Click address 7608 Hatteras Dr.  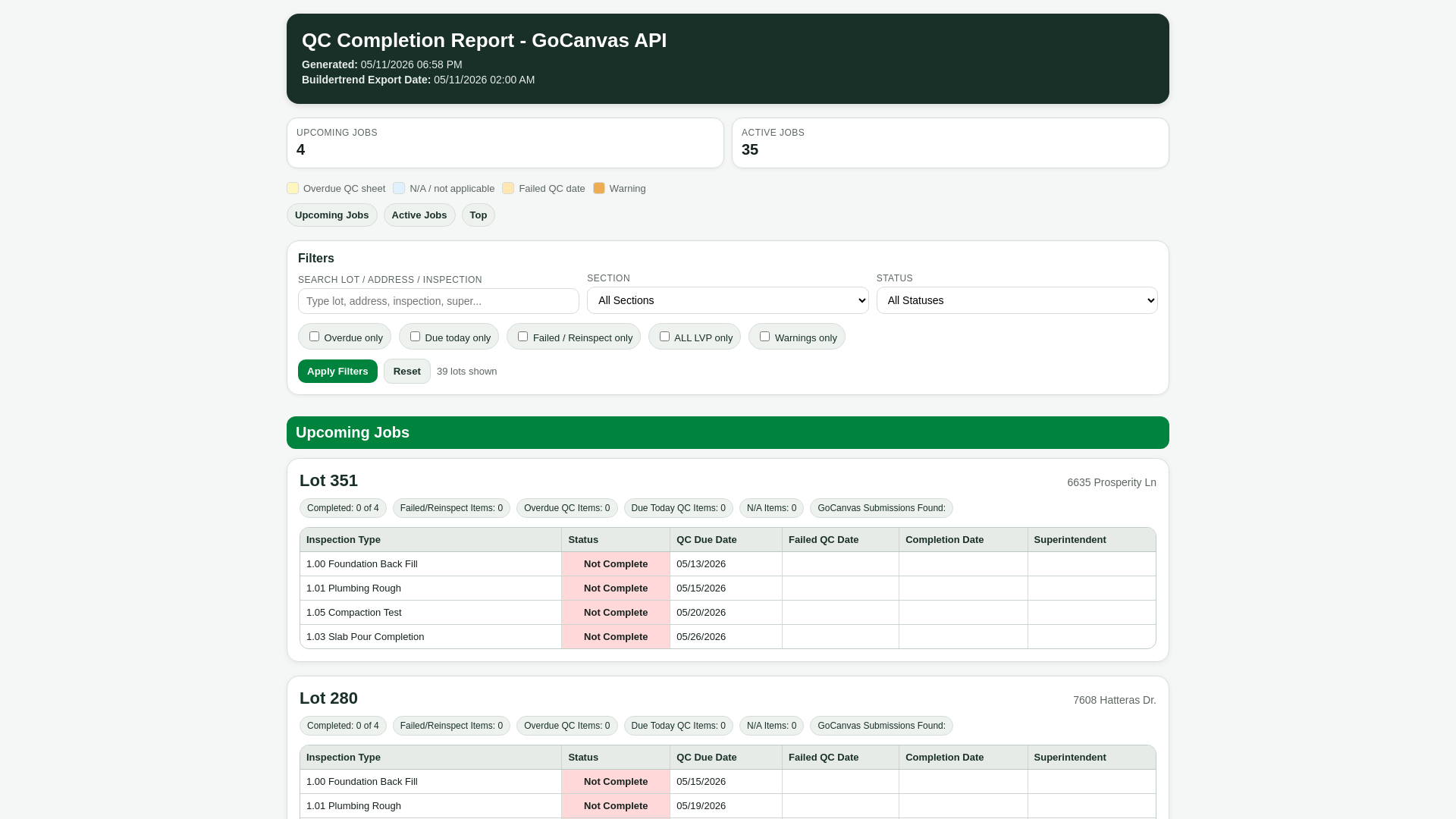click(x=1114, y=700)
